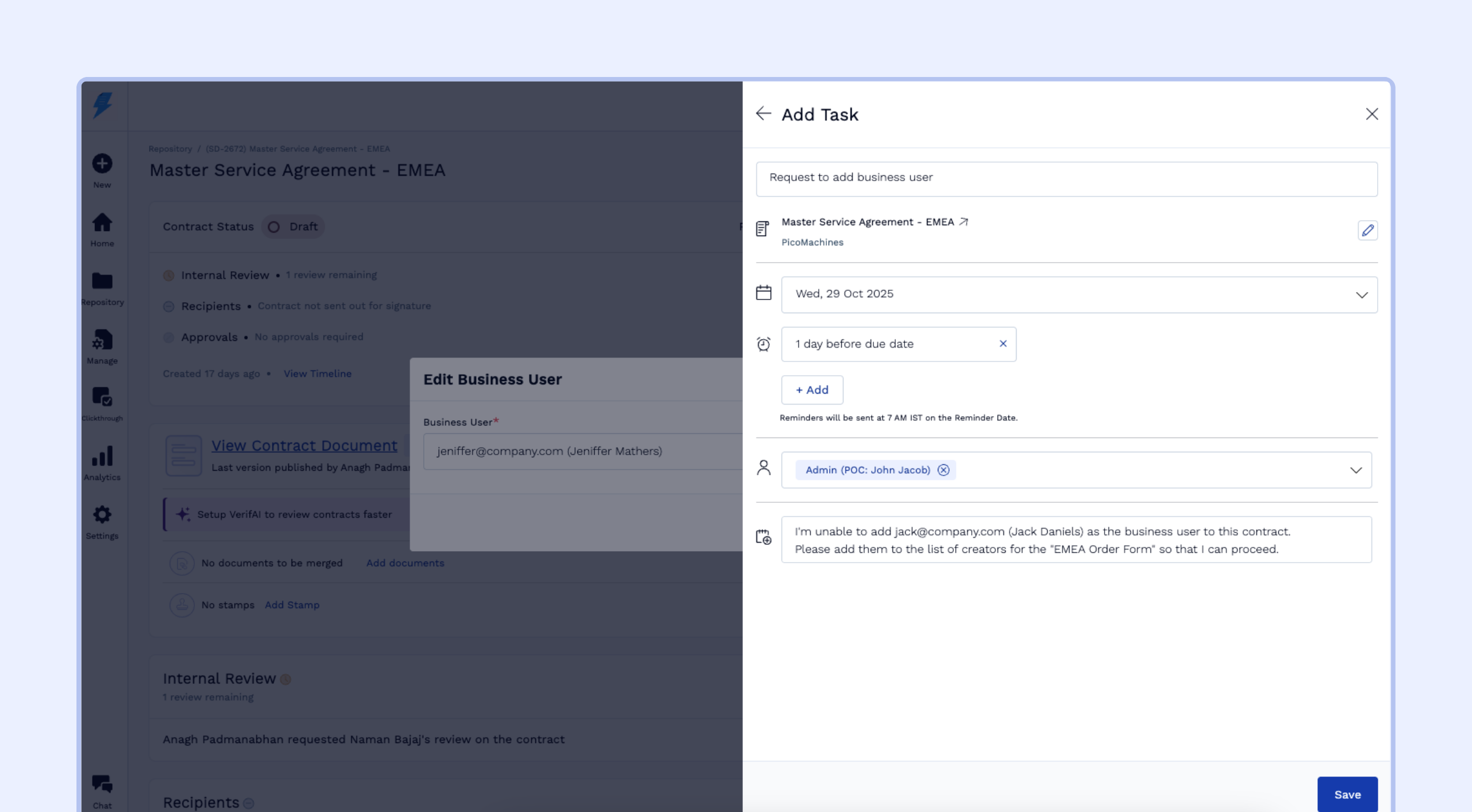
Task: Open Clickthrough from the sidebar
Action: coord(102,403)
